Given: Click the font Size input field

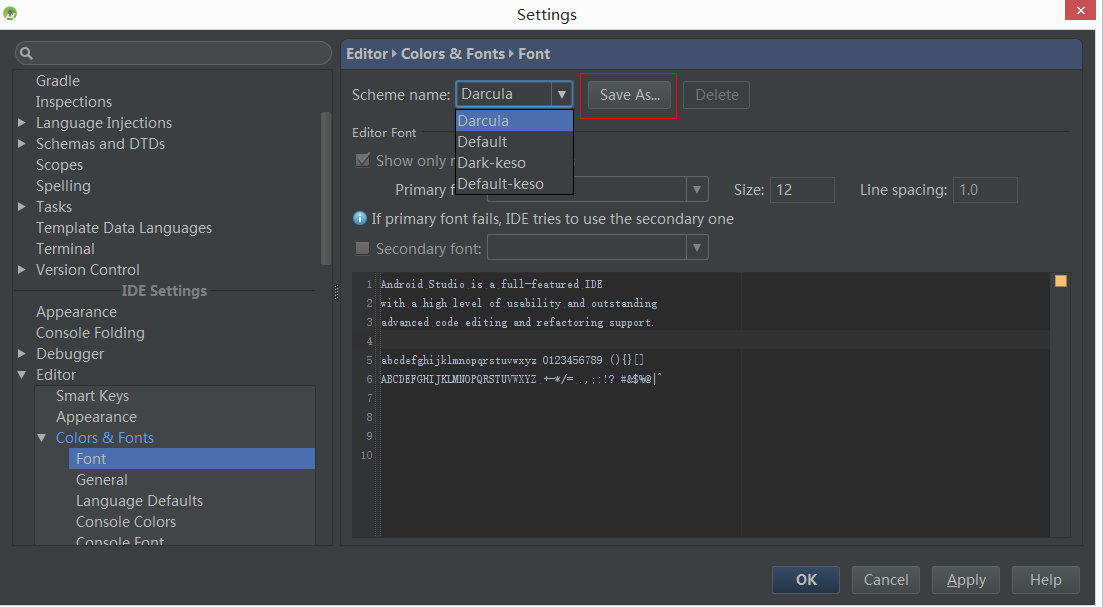Looking at the screenshot, I should (801, 190).
